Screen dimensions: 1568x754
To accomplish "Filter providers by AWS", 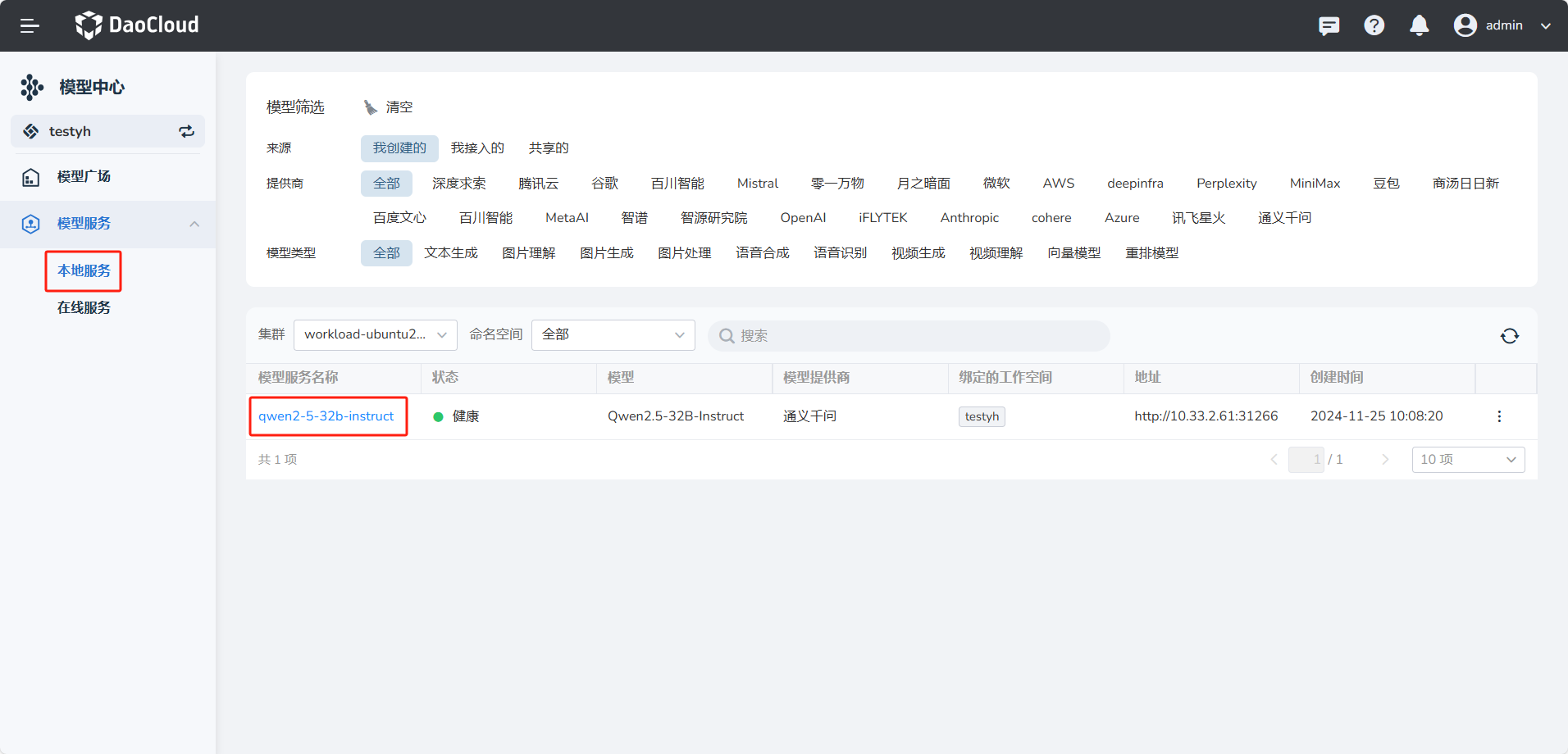I will (1059, 184).
